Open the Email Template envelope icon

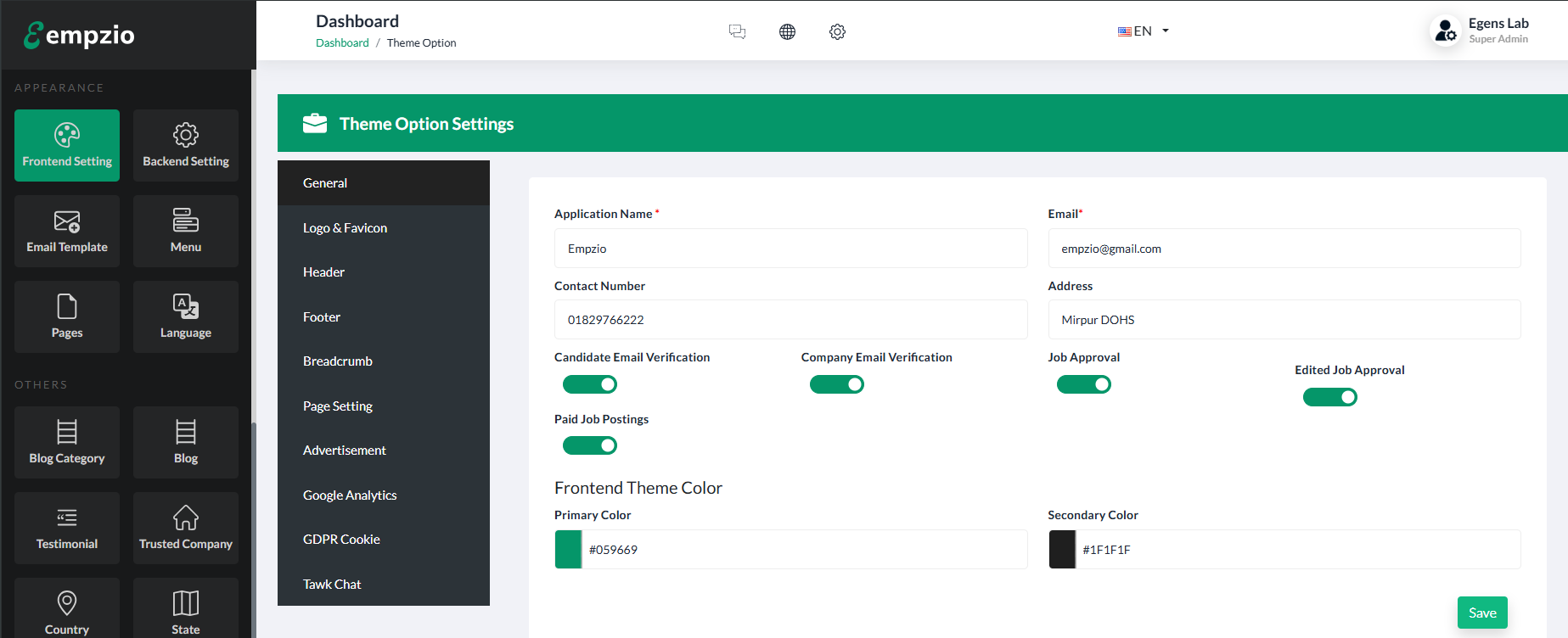[67, 221]
